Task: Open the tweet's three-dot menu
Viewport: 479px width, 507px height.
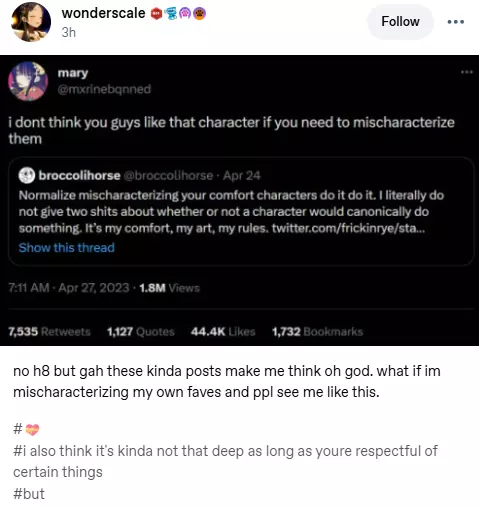Action: click(x=467, y=72)
